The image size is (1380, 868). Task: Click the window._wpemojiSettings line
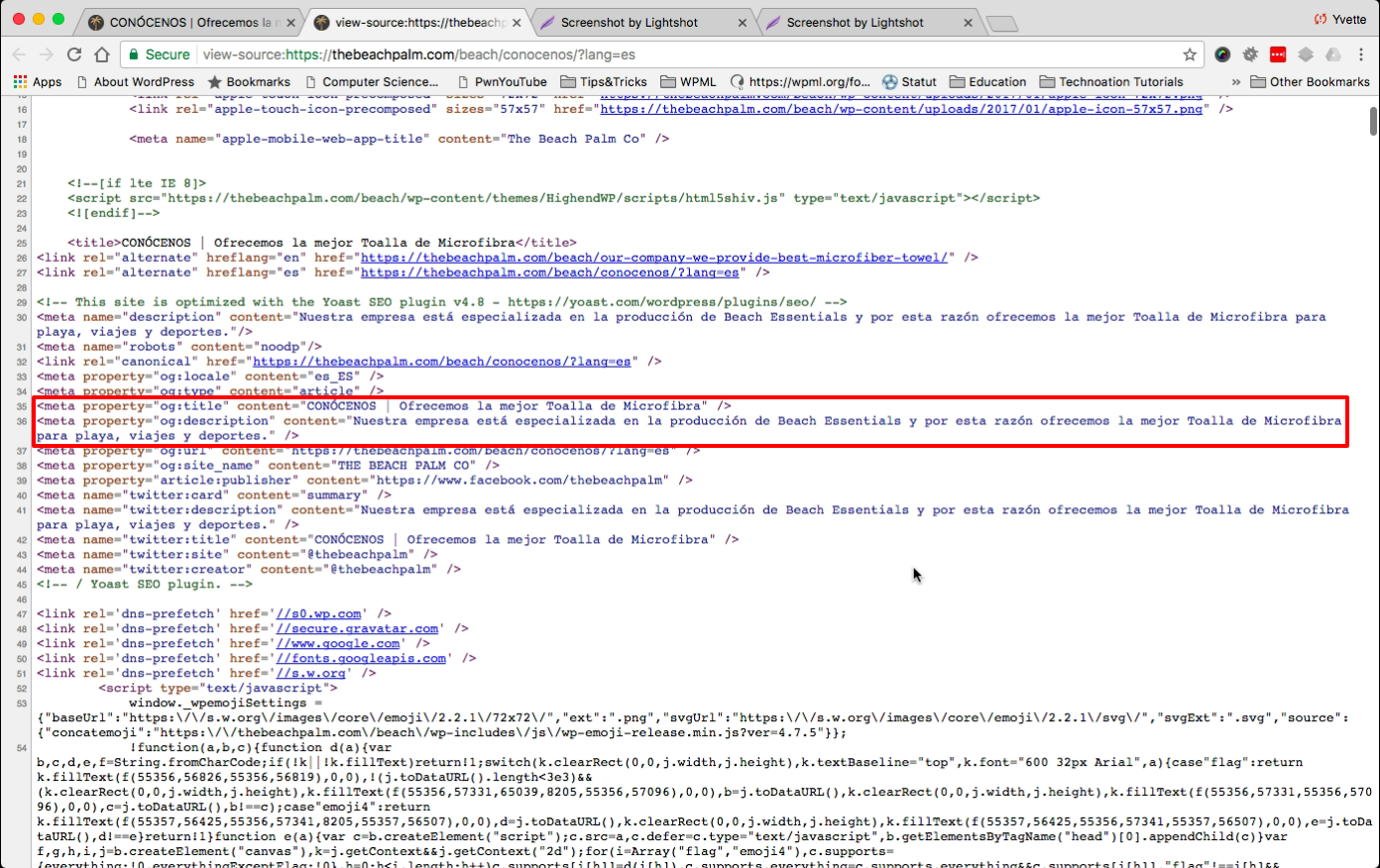[226, 704]
